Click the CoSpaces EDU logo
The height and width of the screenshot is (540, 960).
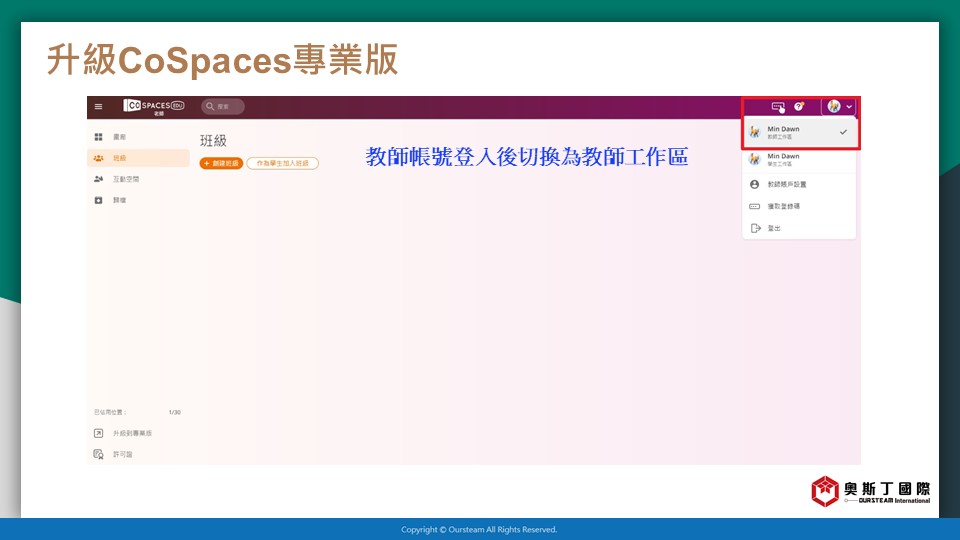pos(153,107)
